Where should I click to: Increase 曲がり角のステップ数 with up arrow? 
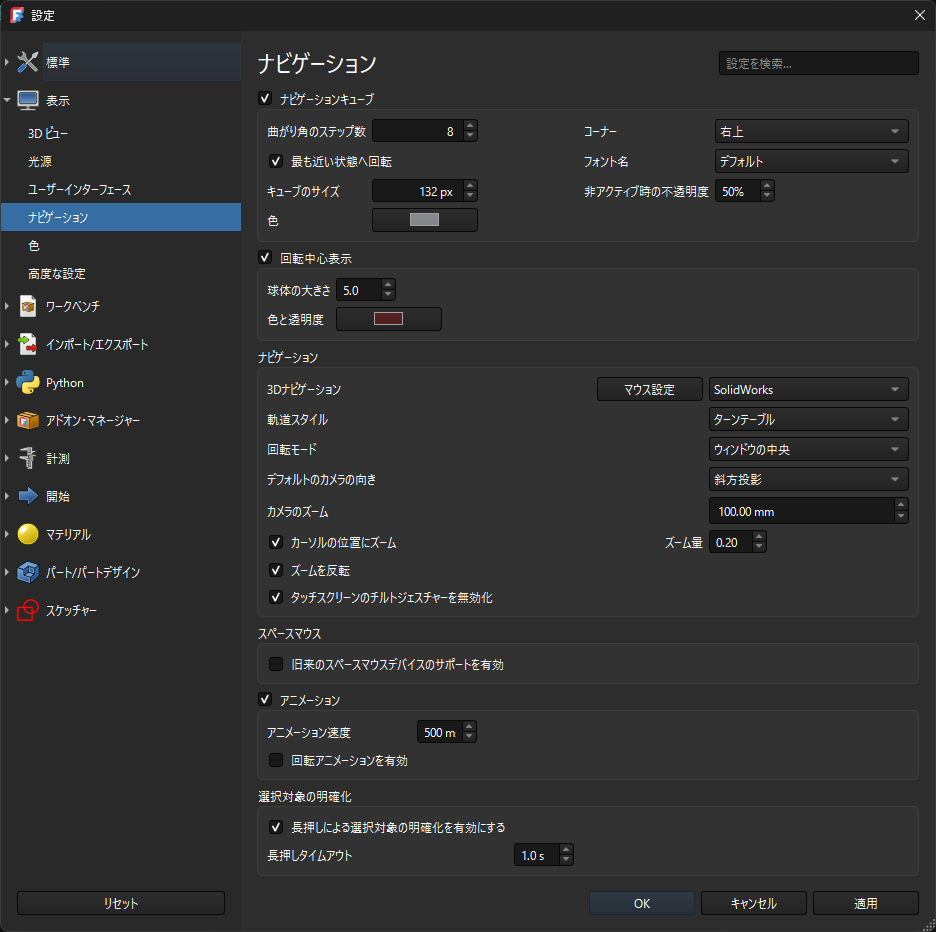point(470,126)
